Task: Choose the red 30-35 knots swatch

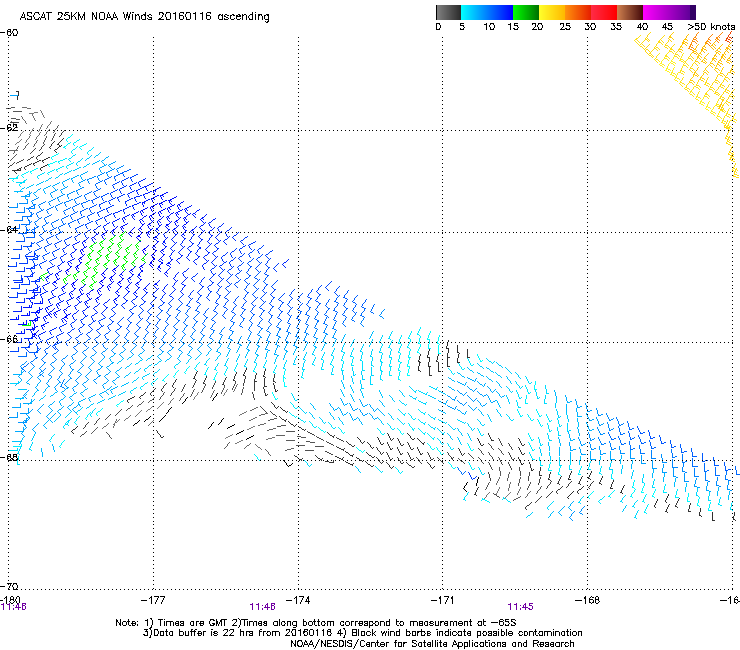Action: click(x=604, y=12)
